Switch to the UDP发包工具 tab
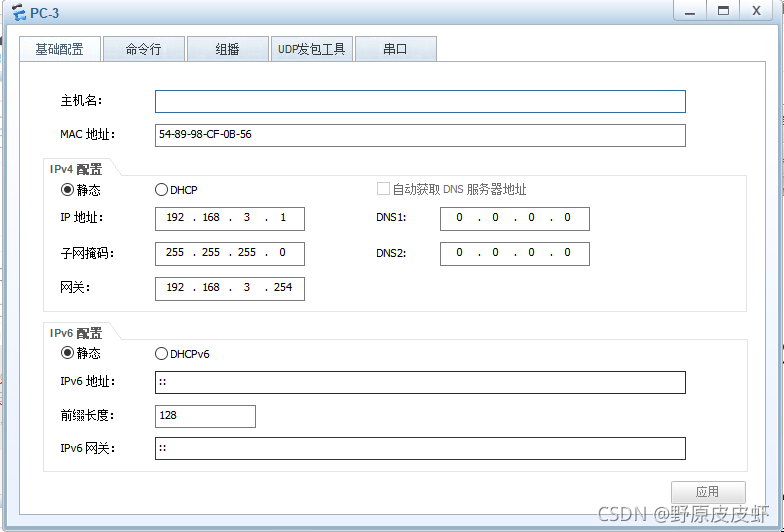Viewport: 784px width, 532px height. coord(312,49)
